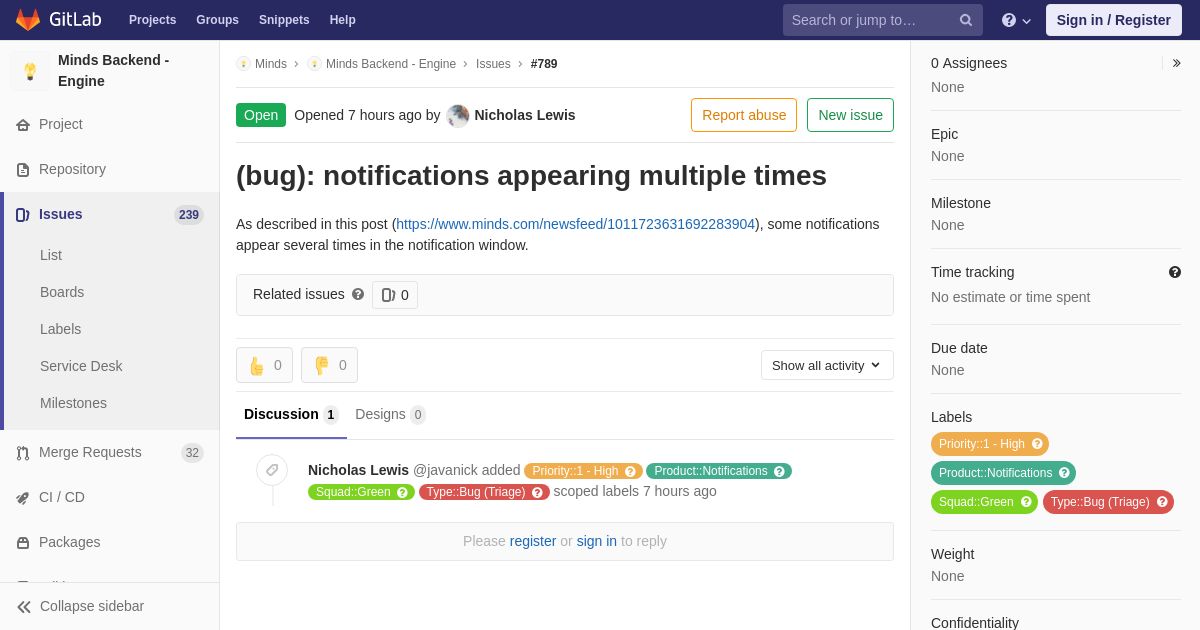Screen dimensions: 1200x630
Task: Click the help icon on activity Type::Bug (Triage) label
Action: [x=537, y=492]
